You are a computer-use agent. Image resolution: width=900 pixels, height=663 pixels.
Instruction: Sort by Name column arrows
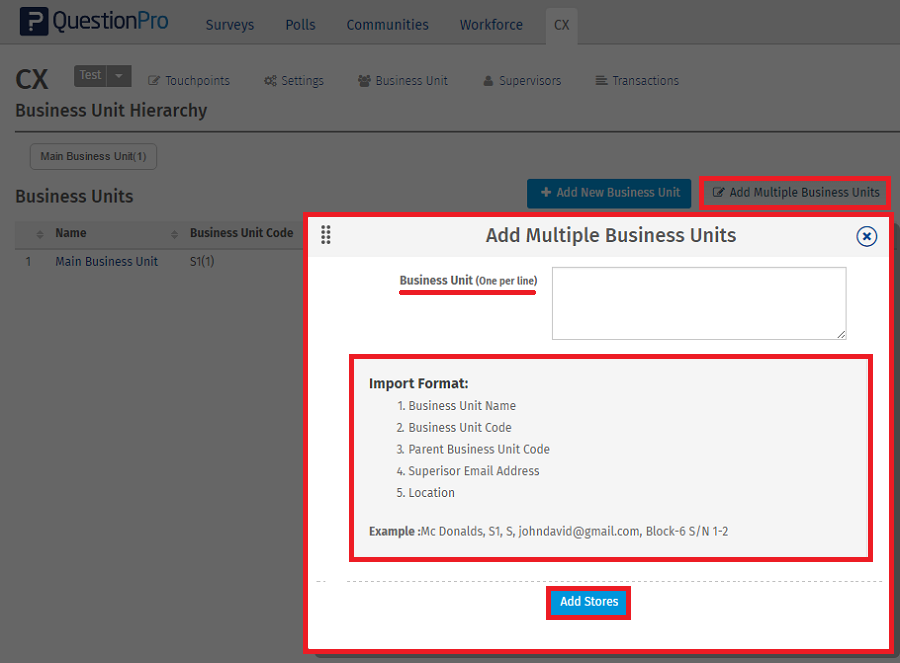[x=40, y=234]
